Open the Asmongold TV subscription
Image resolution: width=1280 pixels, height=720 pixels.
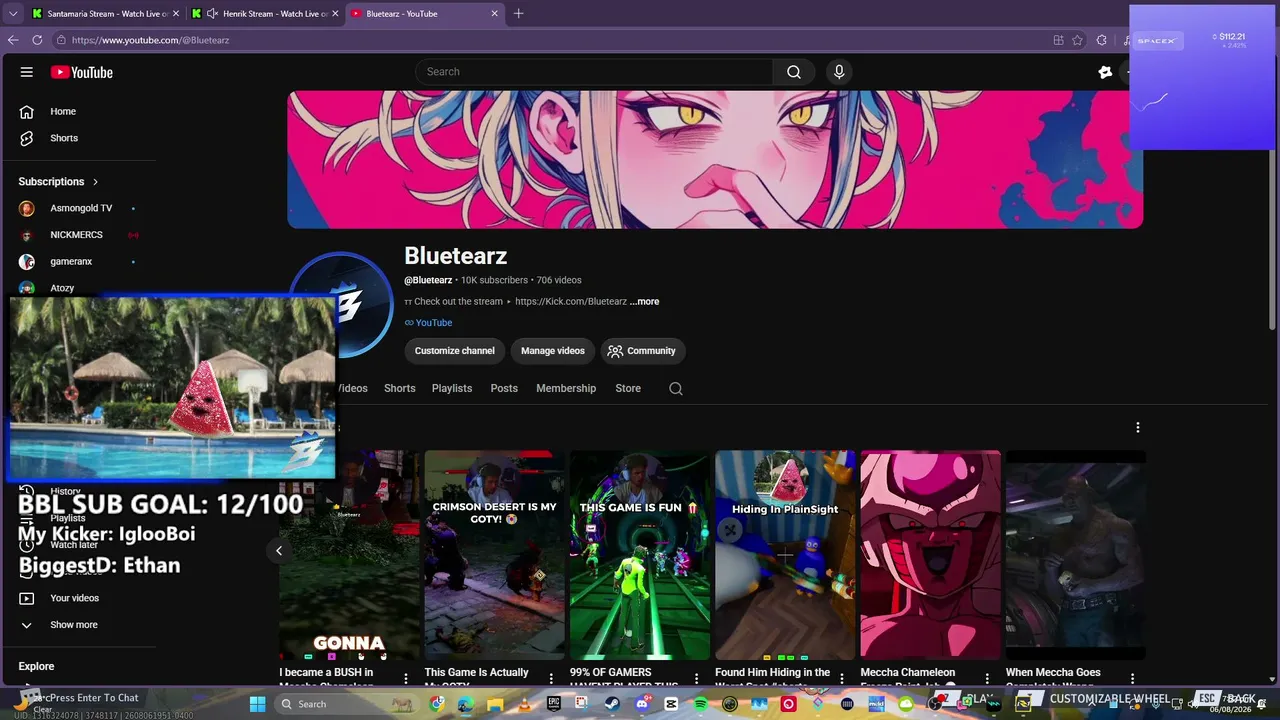(x=79, y=208)
